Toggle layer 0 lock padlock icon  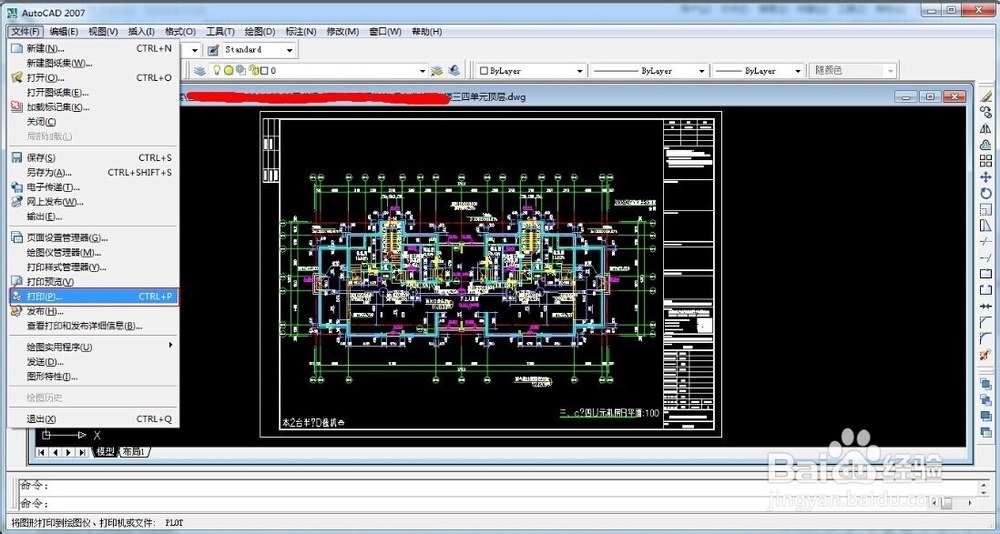click(x=253, y=71)
